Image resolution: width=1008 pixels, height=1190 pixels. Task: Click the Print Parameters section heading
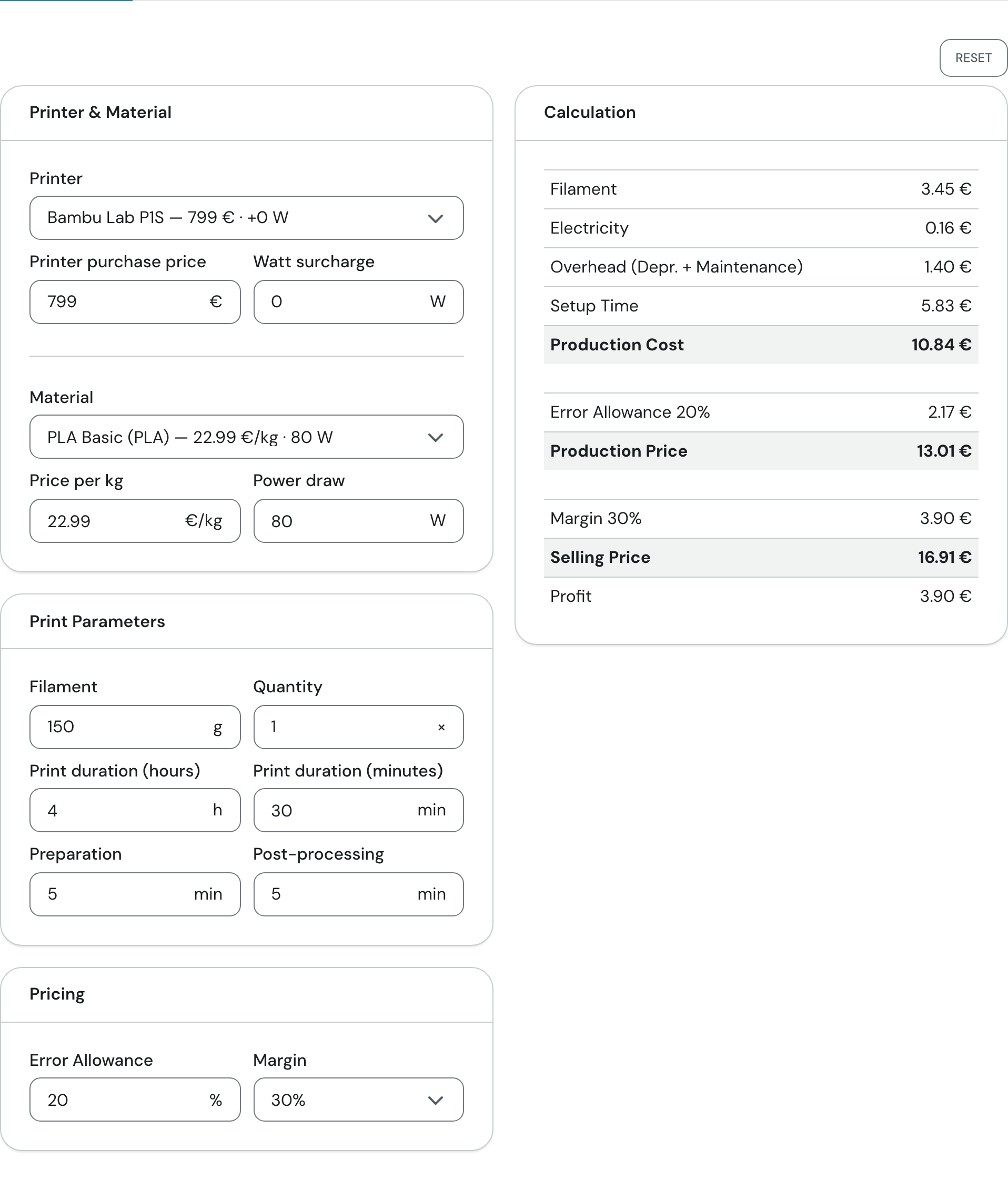[x=97, y=621]
